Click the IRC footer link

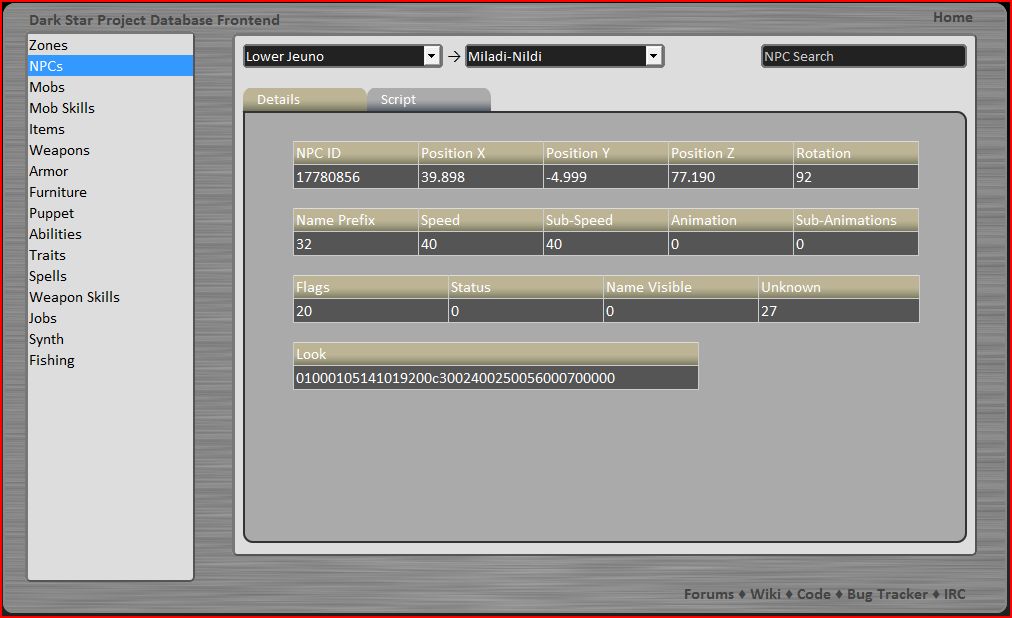click(x=954, y=594)
